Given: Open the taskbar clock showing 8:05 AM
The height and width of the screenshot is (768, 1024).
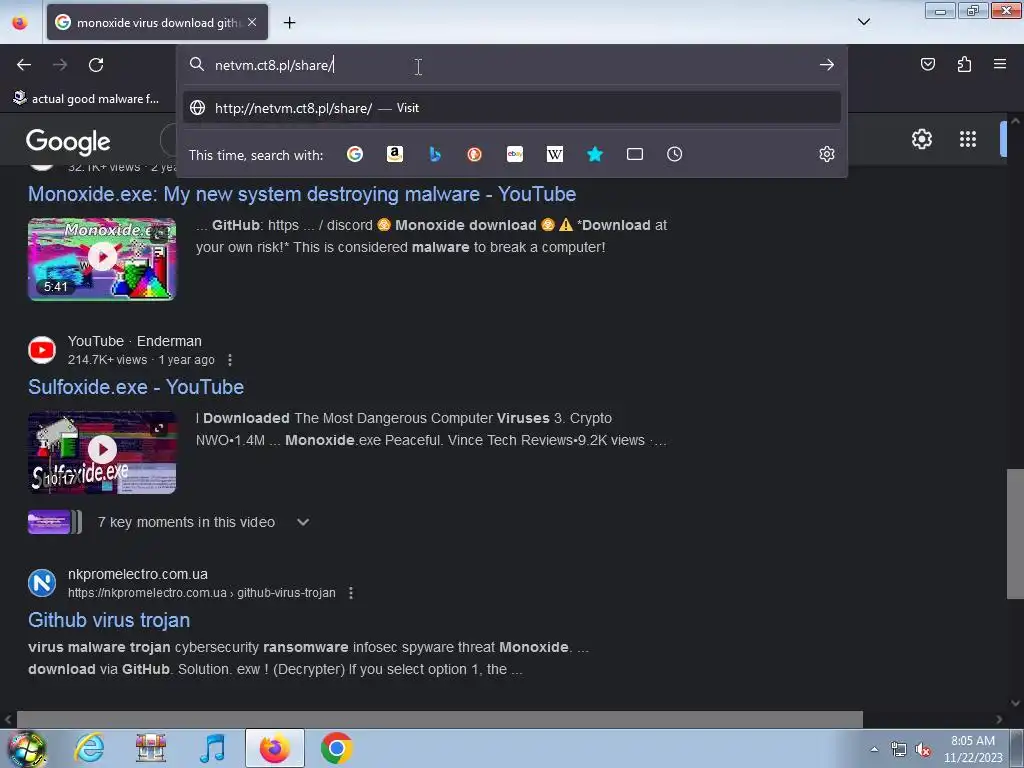Looking at the screenshot, I should point(973,749).
